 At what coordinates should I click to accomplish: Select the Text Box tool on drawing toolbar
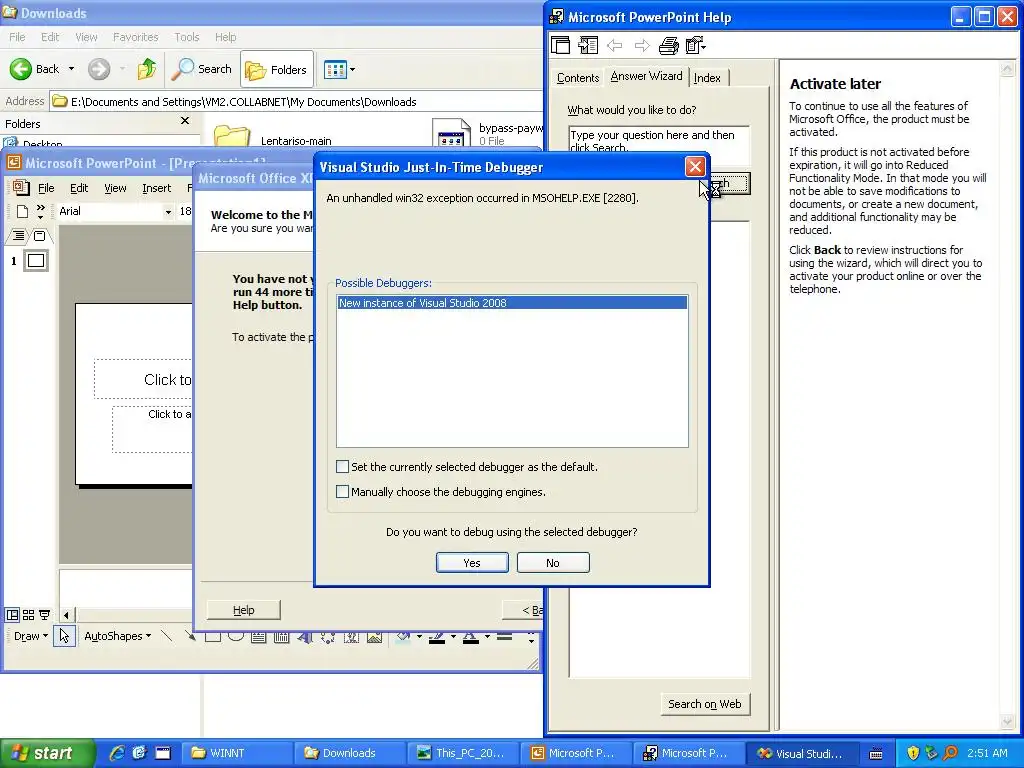259,637
